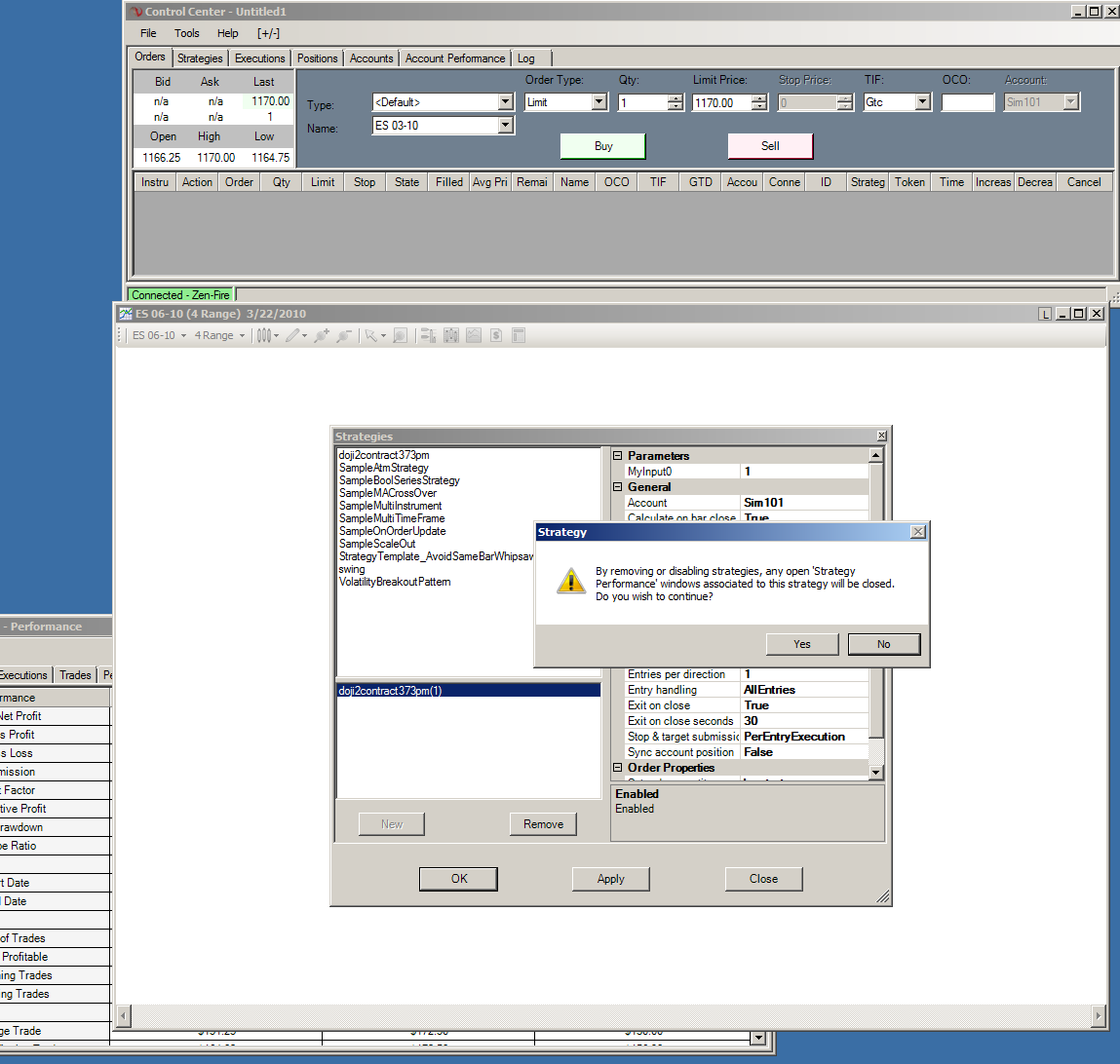This screenshot has height=1064, width=1120.
Task: Increase the Qty stepper value
Action: [675, 98]
